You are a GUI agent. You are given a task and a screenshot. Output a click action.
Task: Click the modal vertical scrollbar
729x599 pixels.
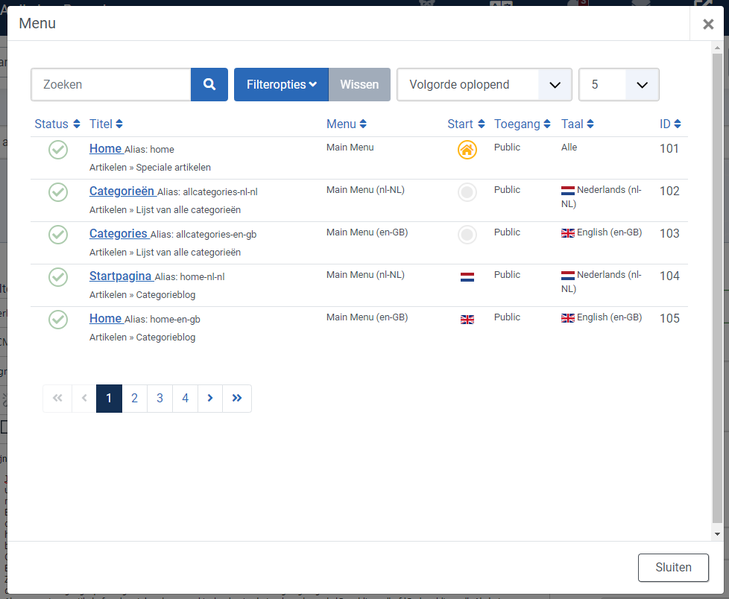(x=717, y=288)
